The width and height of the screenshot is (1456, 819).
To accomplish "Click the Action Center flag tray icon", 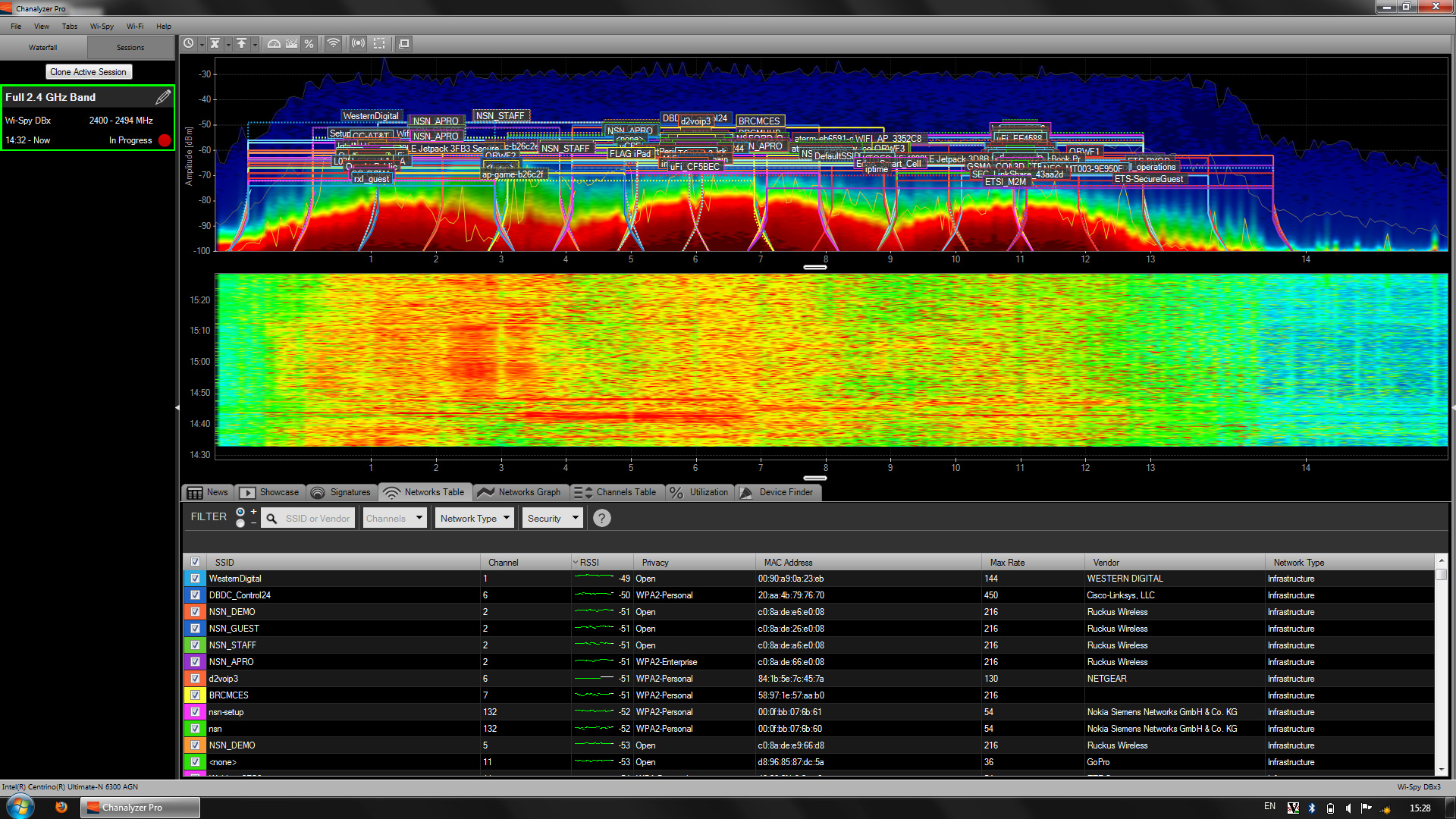I will click(1367, 808).
